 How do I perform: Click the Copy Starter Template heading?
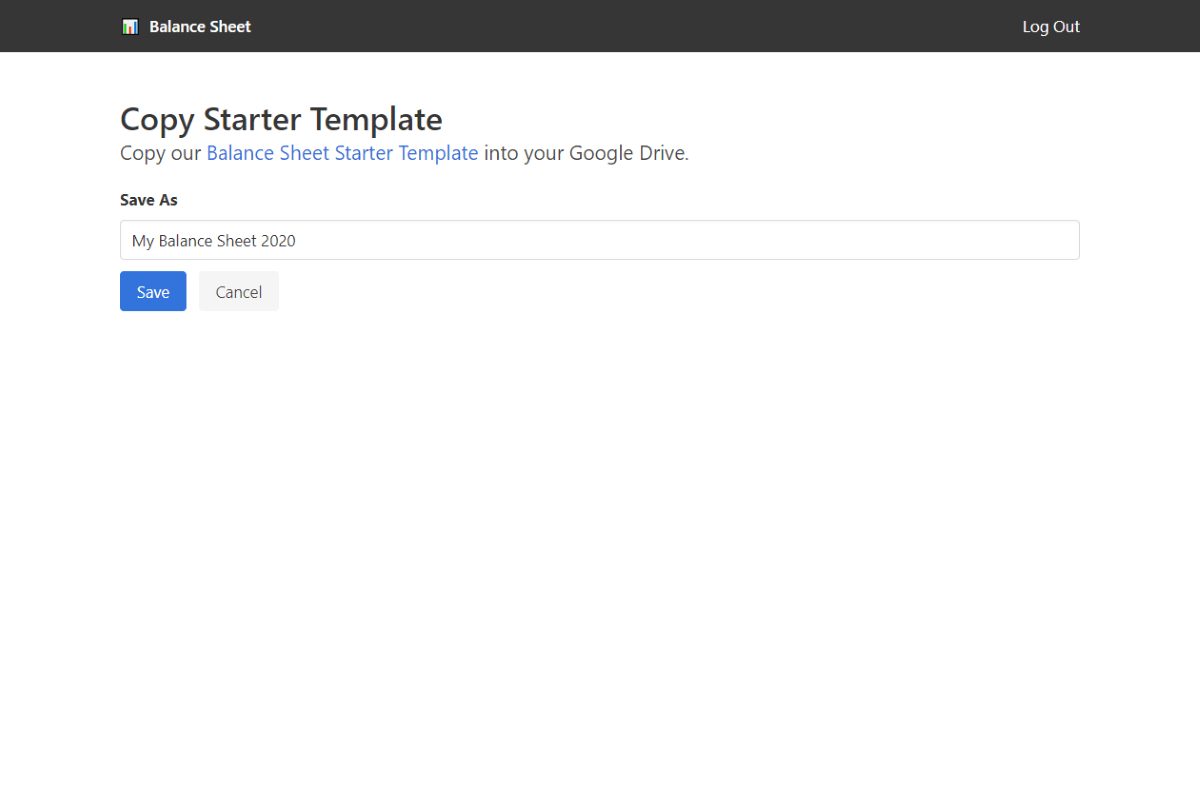[281, 119]
